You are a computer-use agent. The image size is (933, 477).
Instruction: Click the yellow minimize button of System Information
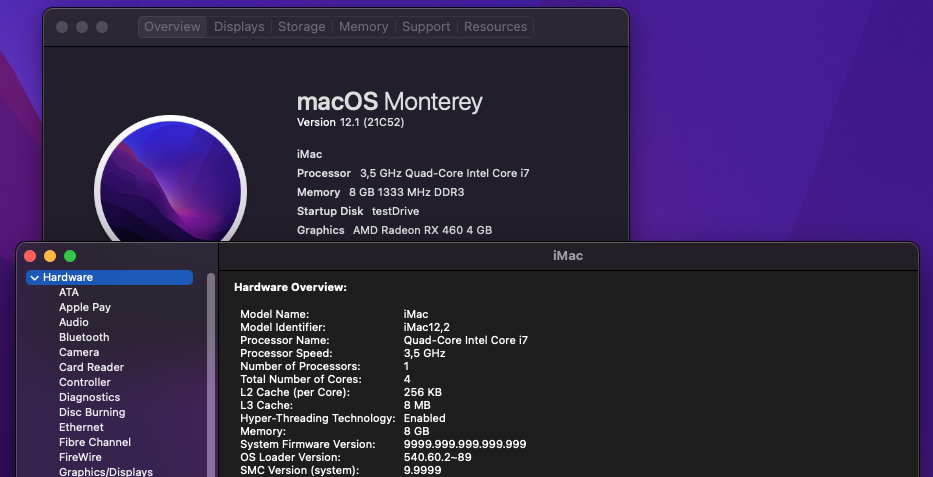point(50,256)
